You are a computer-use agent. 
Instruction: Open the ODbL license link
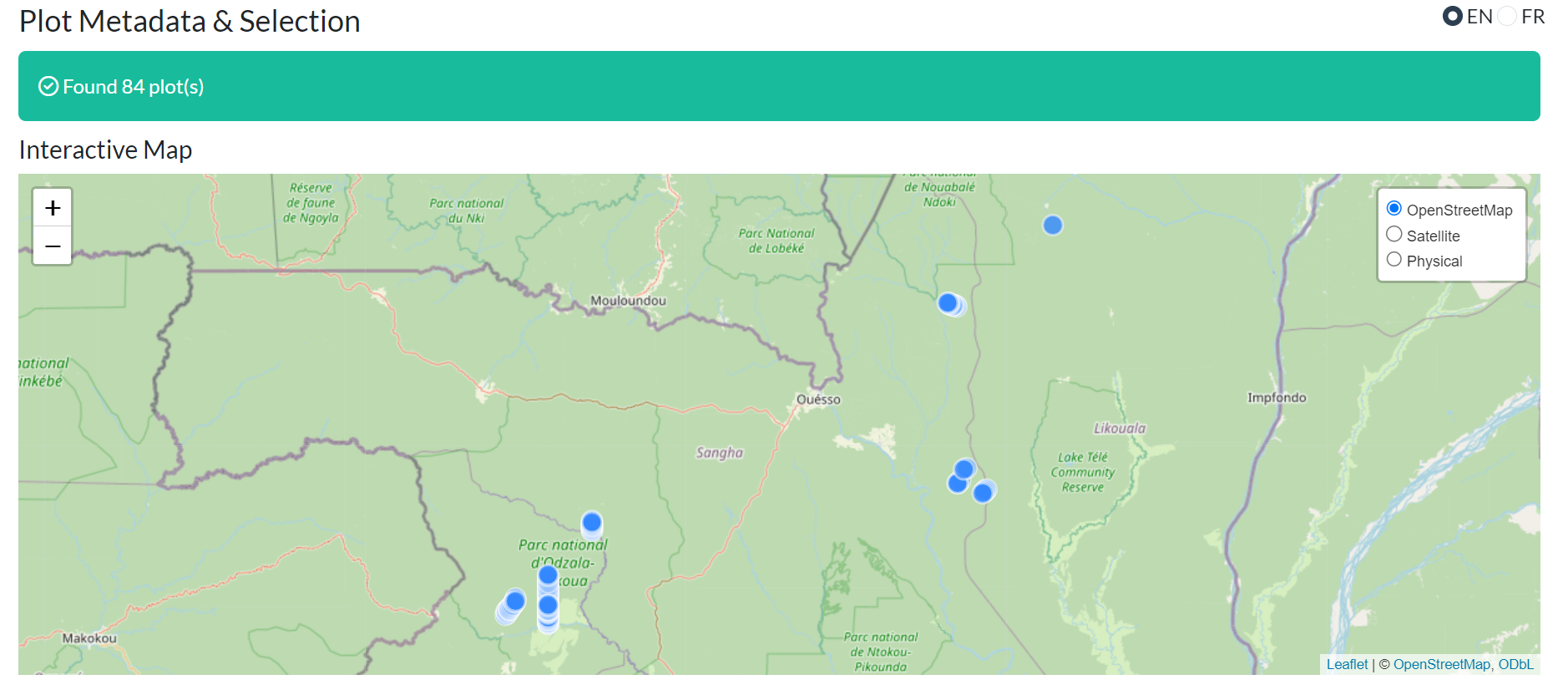pos(1515,665)
